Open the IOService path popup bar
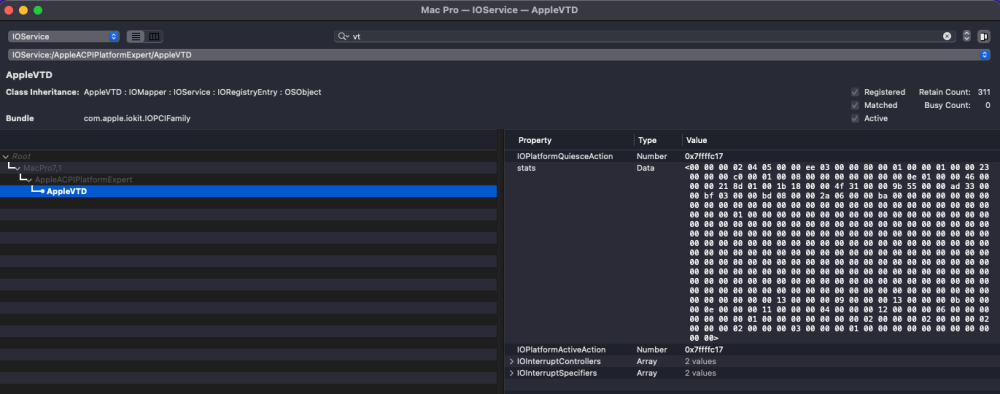 499,55
